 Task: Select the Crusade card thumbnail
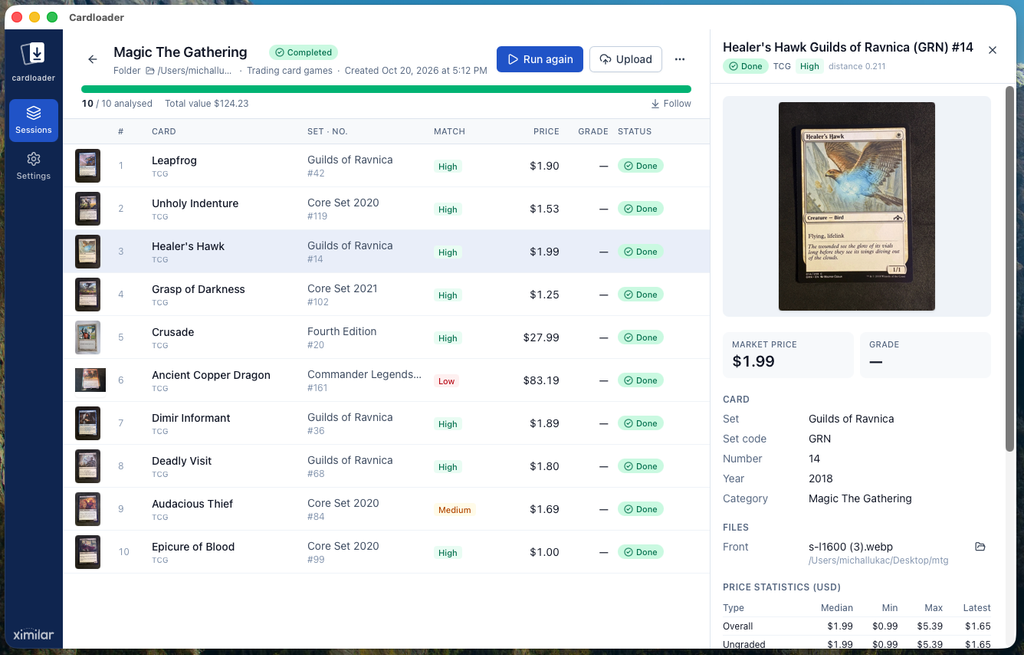click(88, 338)
